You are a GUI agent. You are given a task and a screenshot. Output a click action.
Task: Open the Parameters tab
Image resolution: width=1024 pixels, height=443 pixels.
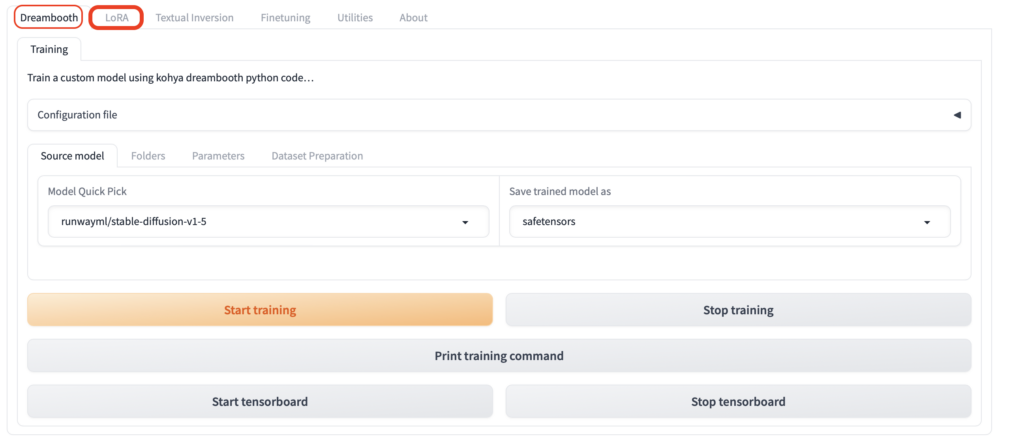(218, 156)
